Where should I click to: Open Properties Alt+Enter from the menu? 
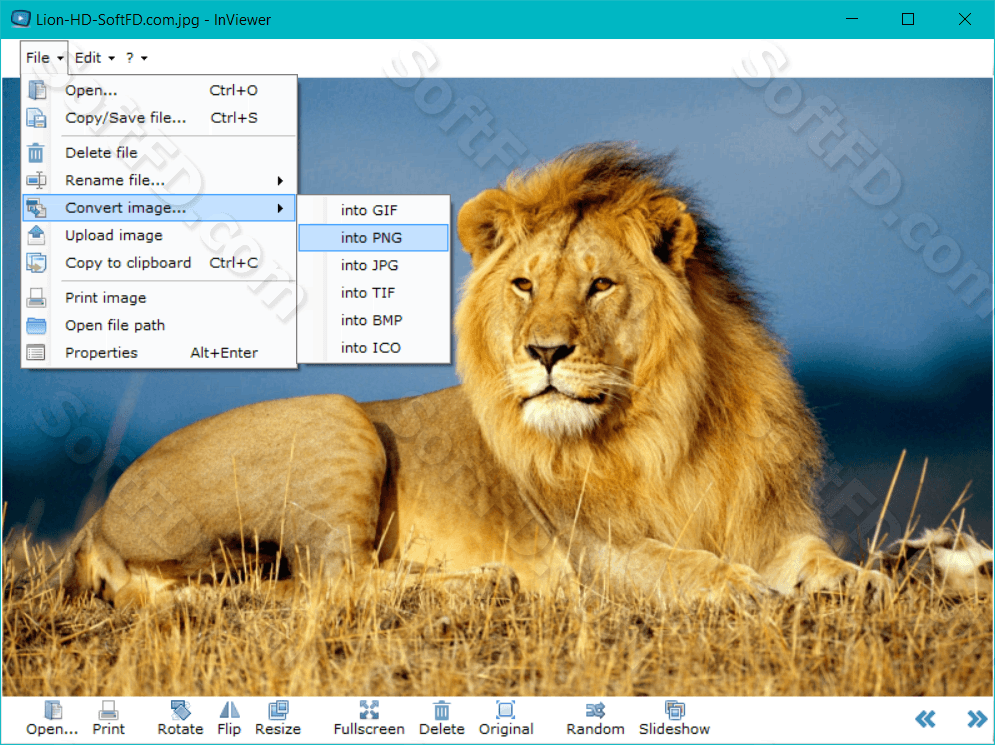click(159, 353)
